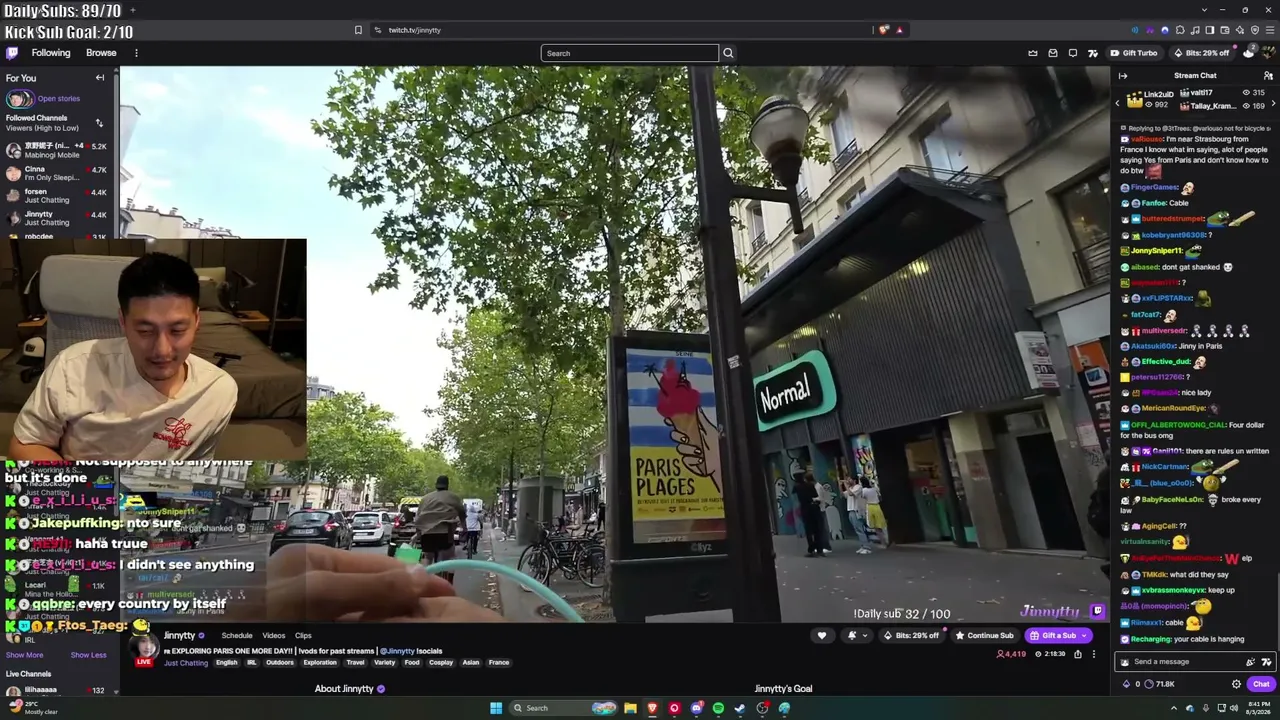Share the stream via share icon
The image size is (1280, 720).
click(1077, 654)
